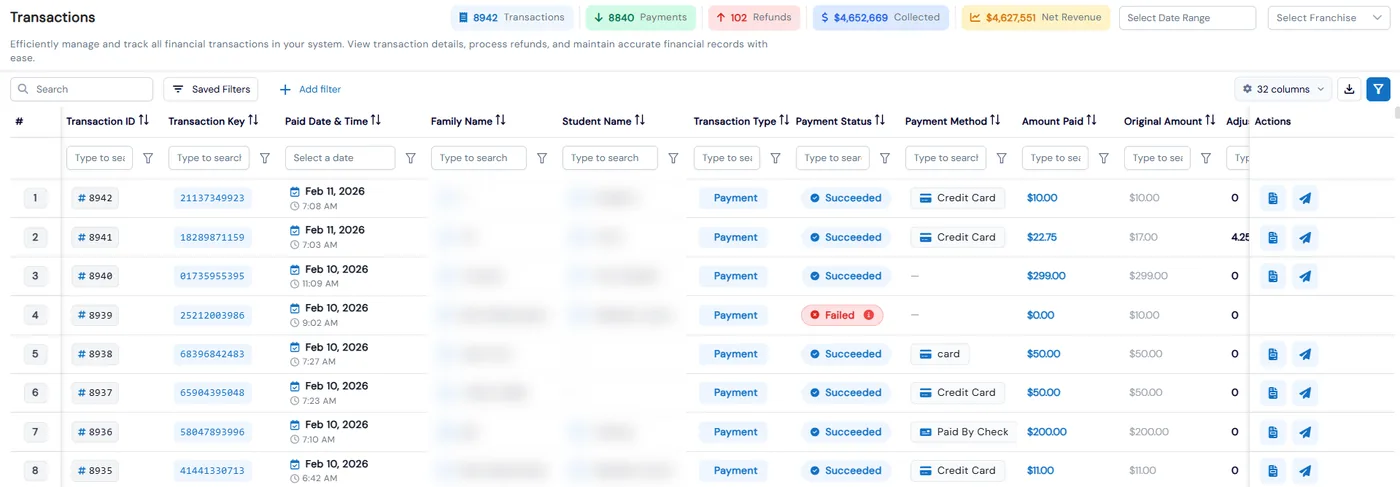The image size is (1400, 487).
Task: Click the 8840 Payments badge
Action: point(641,17)
